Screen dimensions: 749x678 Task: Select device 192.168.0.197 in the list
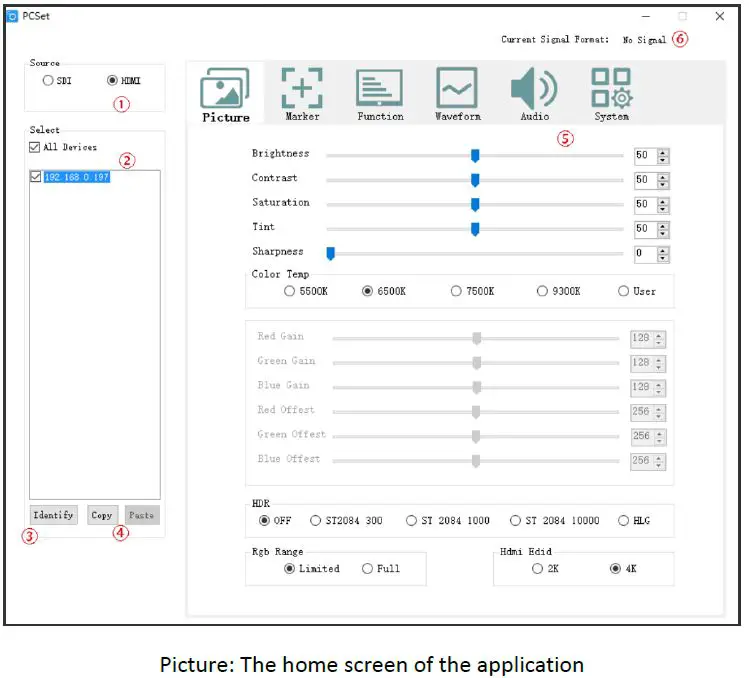pyautogui.click(x=77, y=177)
